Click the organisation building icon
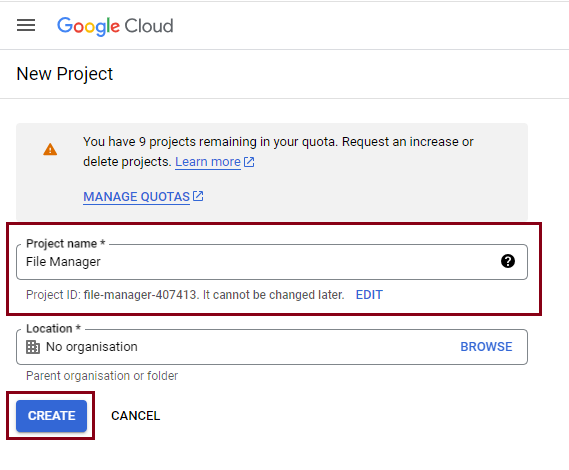This screenshot has width=569, height=470. click(33, 347)
